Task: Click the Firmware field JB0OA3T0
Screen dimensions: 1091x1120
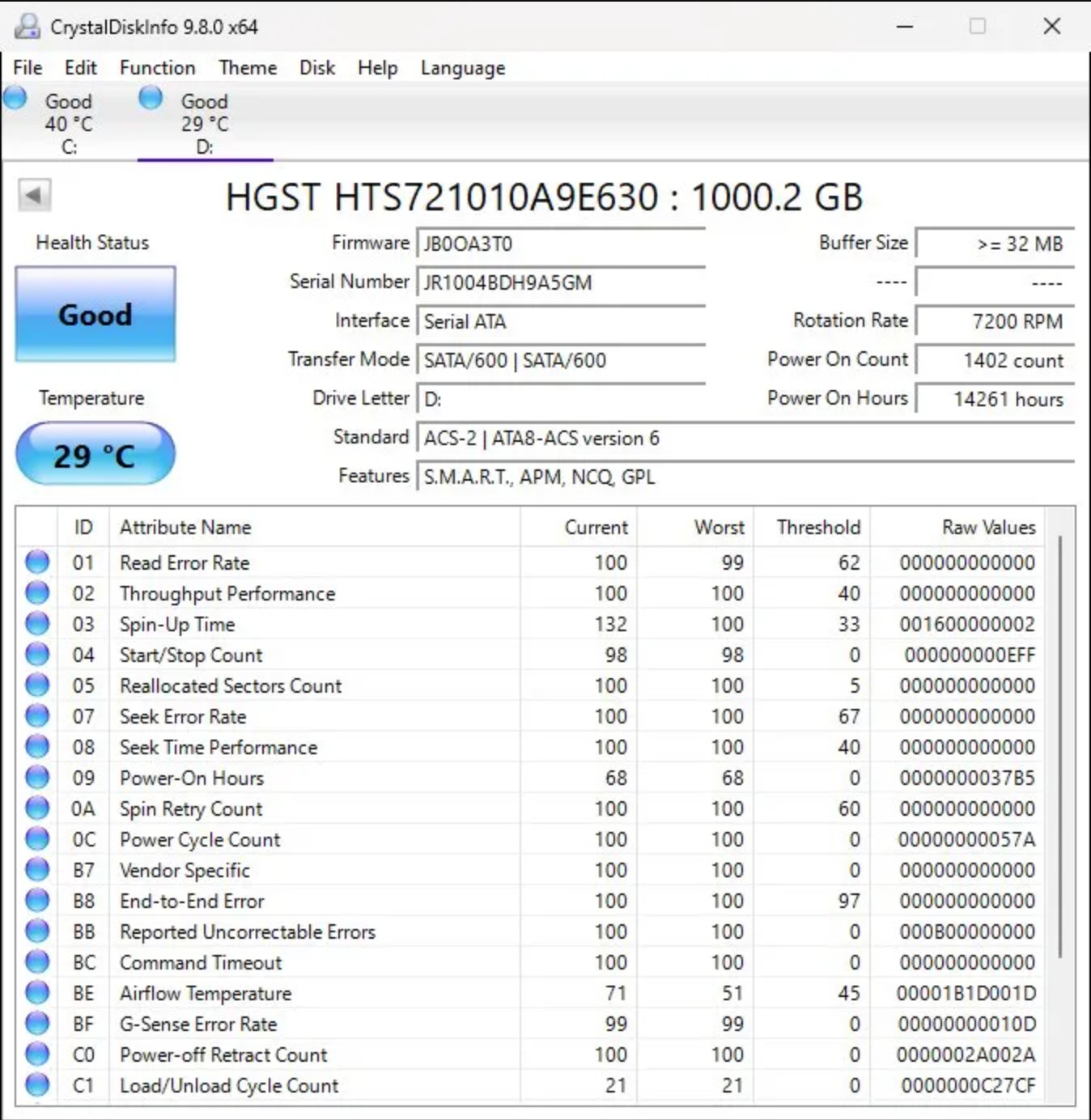Action: click(561, 244)
